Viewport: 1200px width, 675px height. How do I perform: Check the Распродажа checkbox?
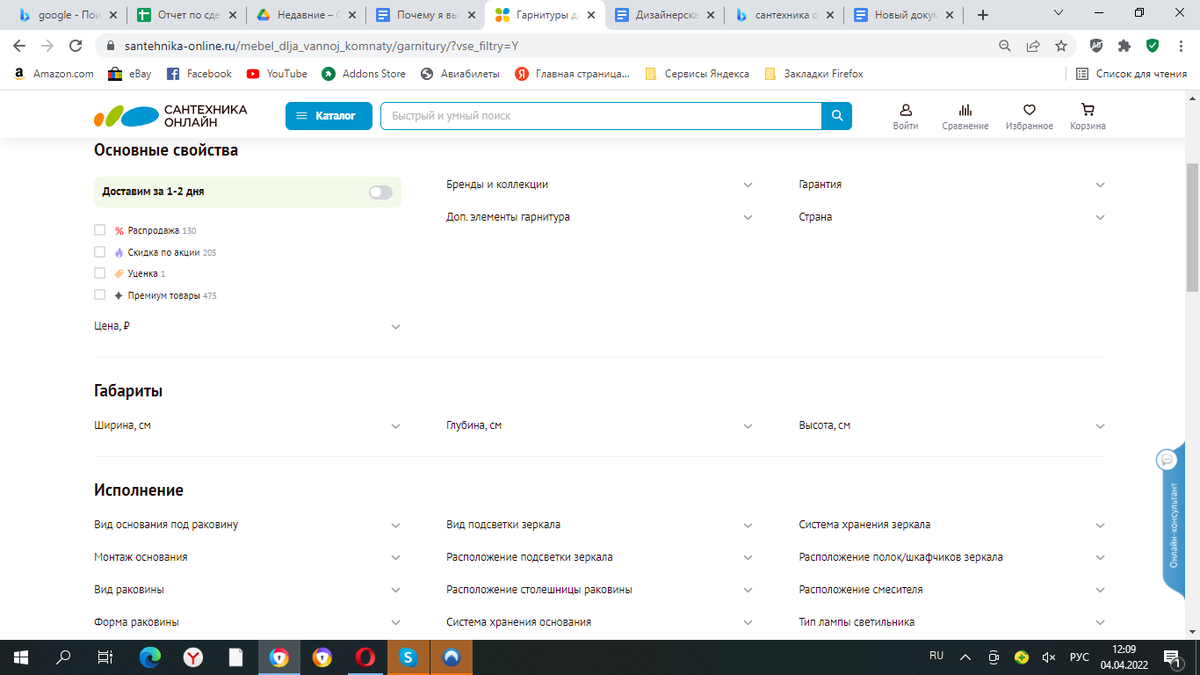(100, 230)
